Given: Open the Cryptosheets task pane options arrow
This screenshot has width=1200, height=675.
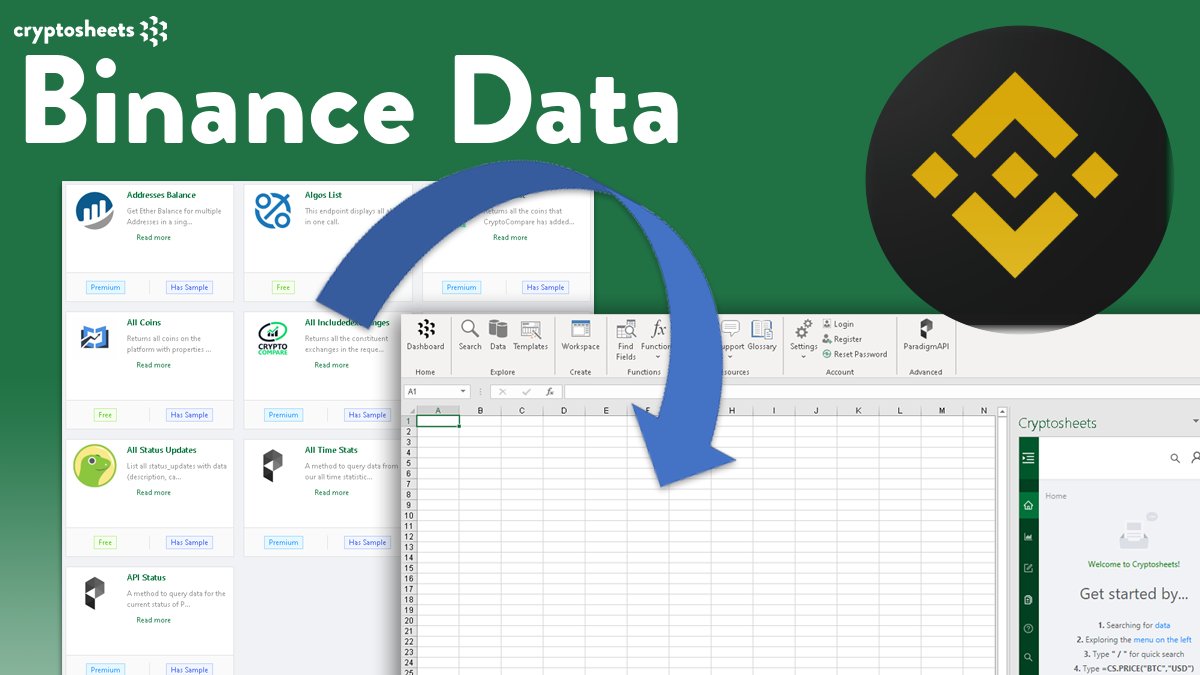Looking at the screenshot, I should (x=1195, y=422).
